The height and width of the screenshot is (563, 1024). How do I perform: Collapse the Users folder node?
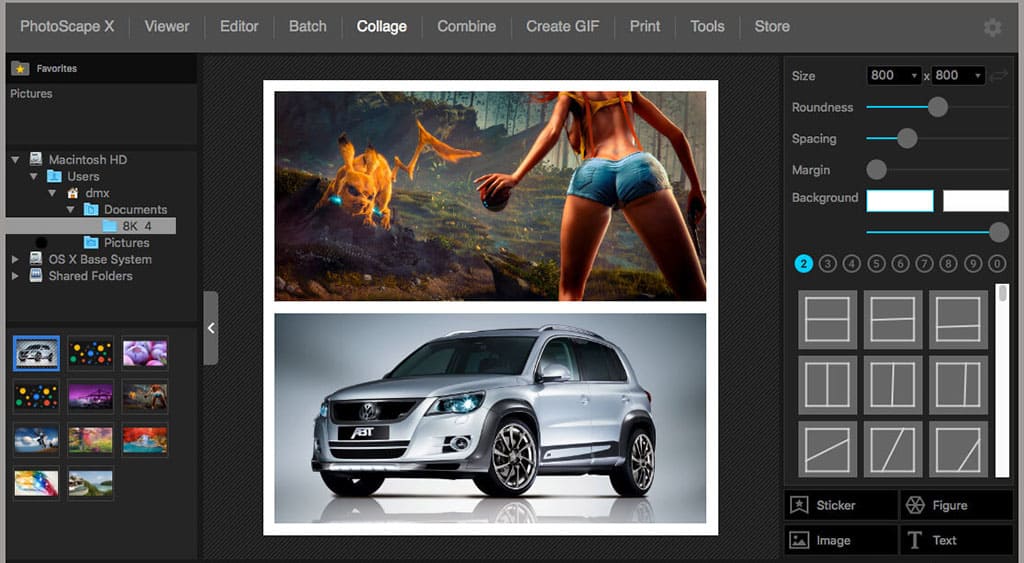33,176
